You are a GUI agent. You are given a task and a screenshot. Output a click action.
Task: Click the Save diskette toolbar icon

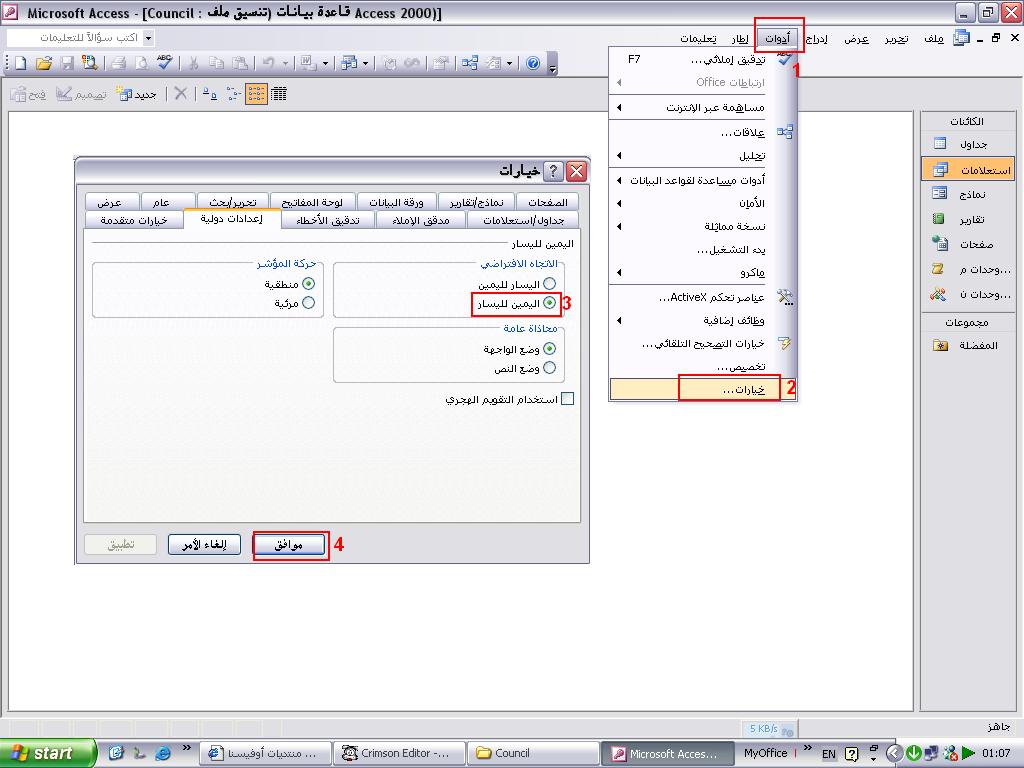(67, 63)
